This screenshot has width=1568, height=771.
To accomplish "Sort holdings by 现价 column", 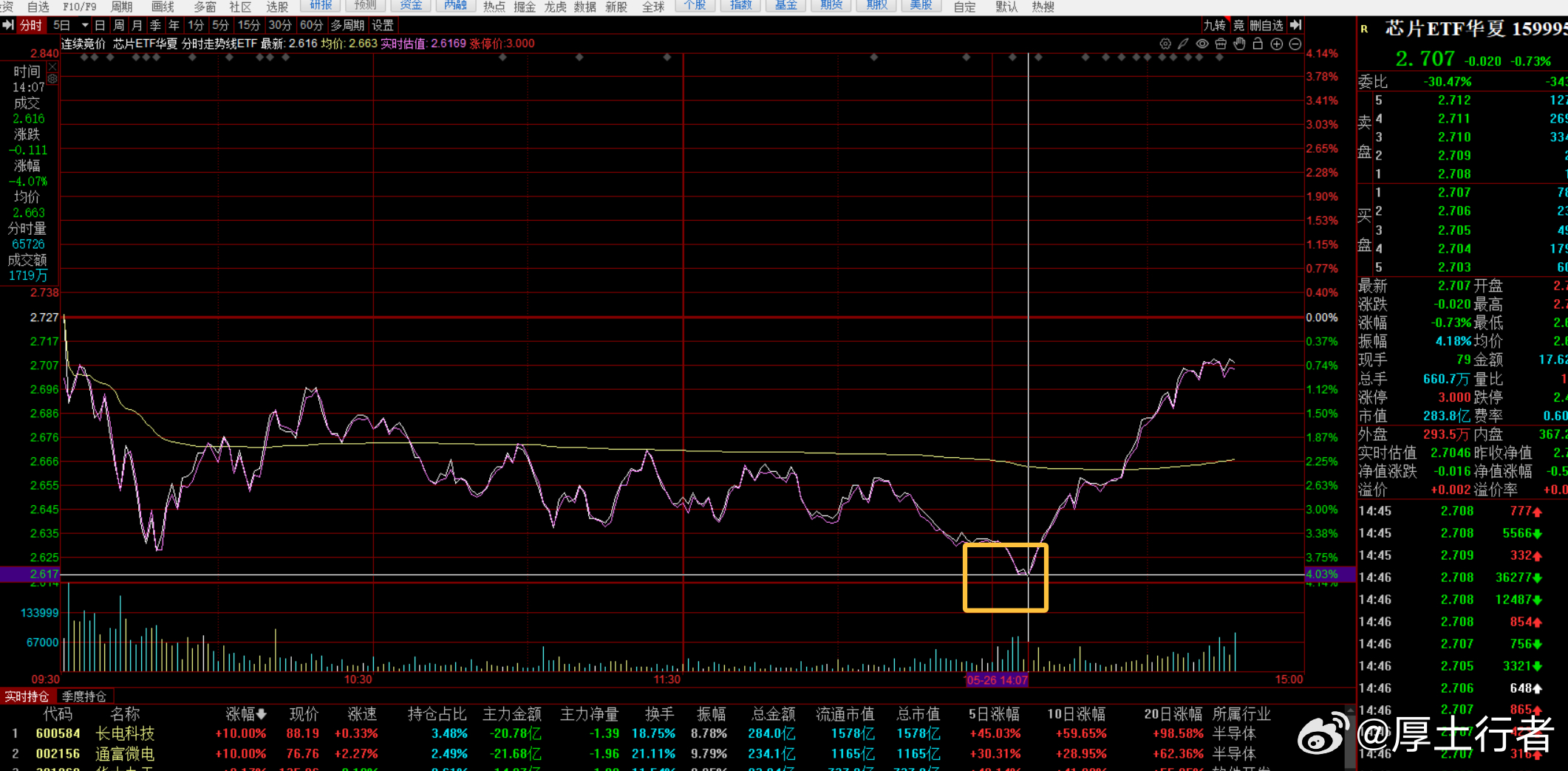I will (x=304, y=714).
